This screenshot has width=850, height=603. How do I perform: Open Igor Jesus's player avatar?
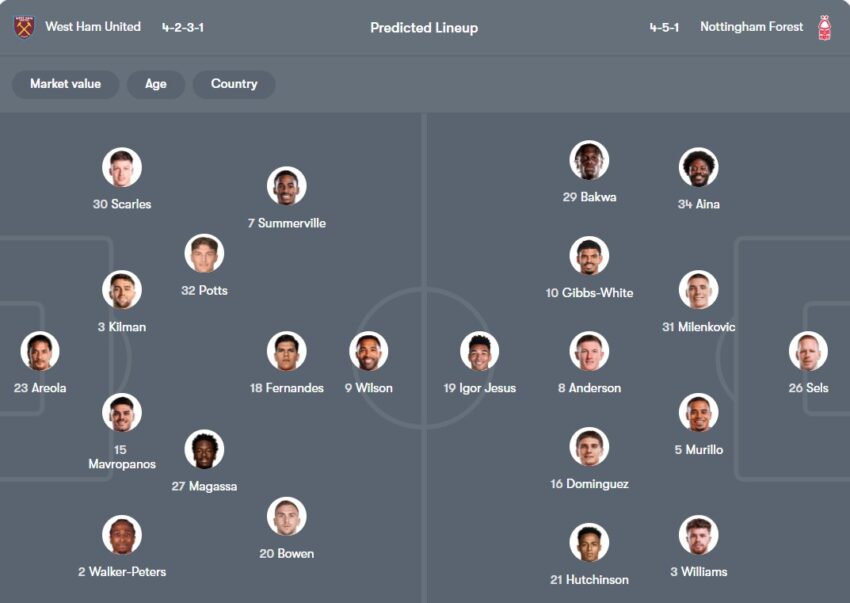480,352
